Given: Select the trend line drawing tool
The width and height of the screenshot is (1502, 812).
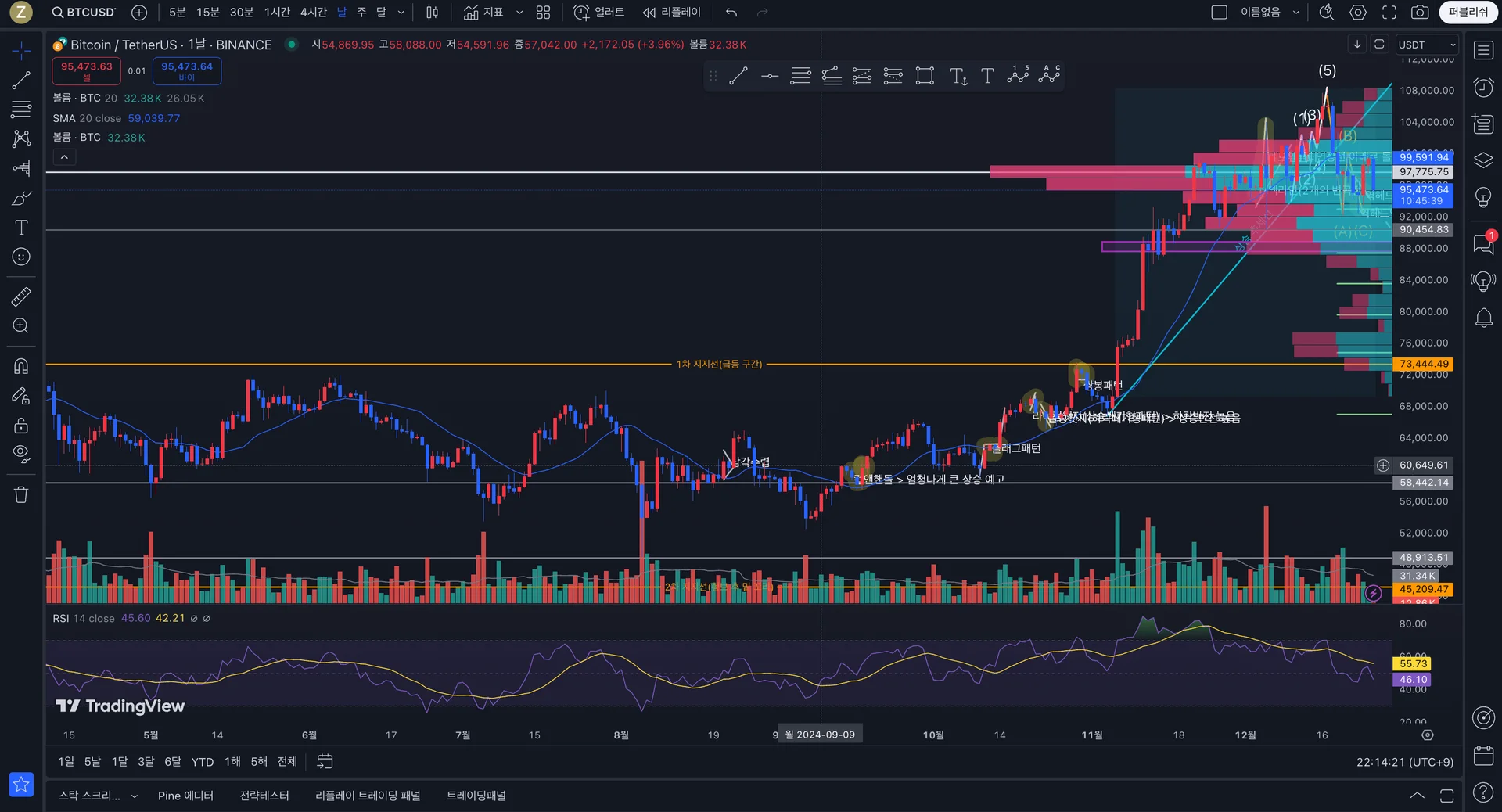Looking at the screenshot, I should click(21, 80).
